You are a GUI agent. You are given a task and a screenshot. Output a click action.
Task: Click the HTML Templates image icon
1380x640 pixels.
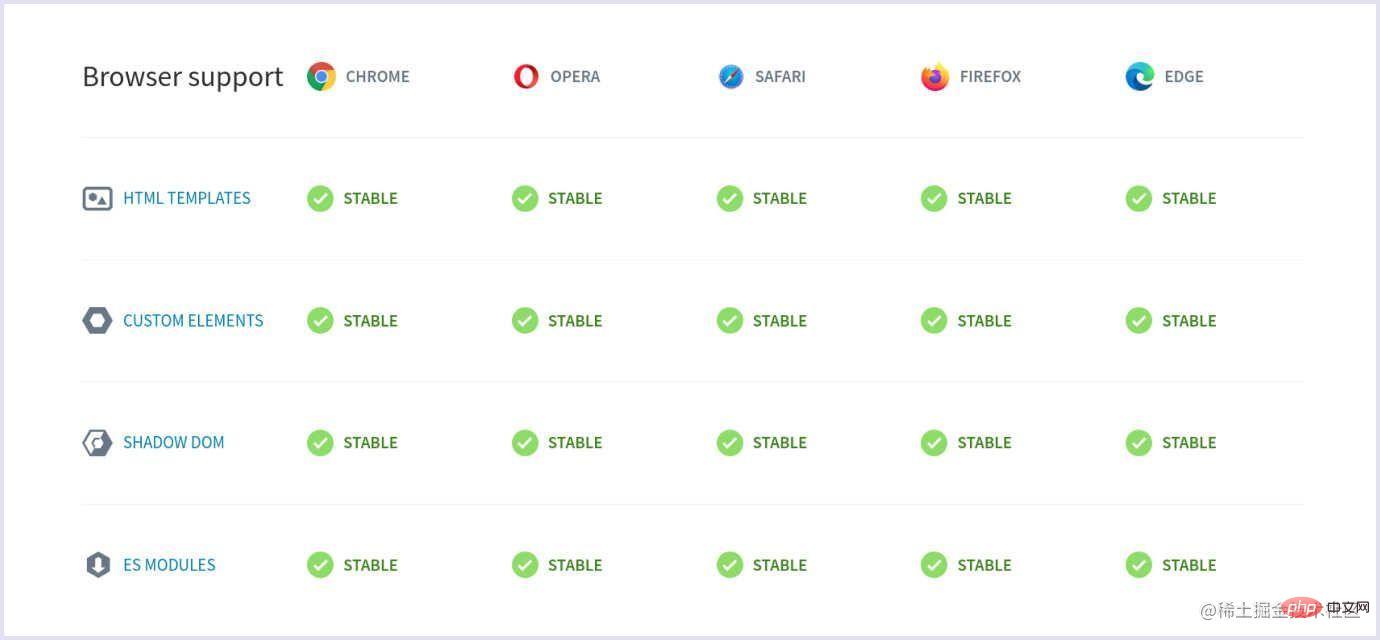[97, 198]
